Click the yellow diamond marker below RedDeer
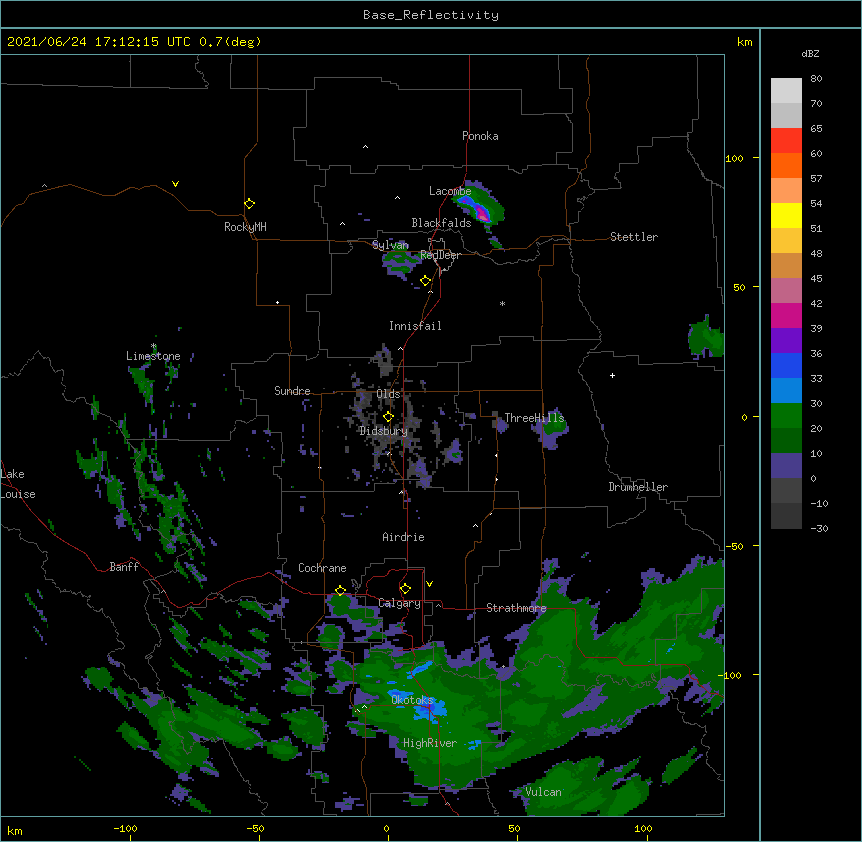This screenshot has height=842, width=862. (x=425, y=281)
